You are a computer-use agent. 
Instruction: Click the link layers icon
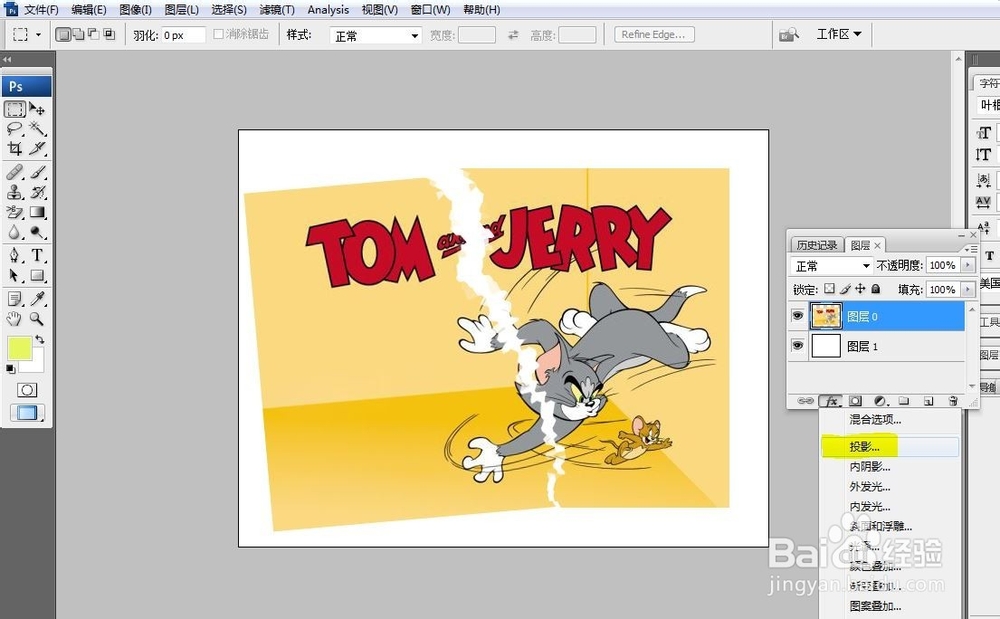tap(805, 401)
